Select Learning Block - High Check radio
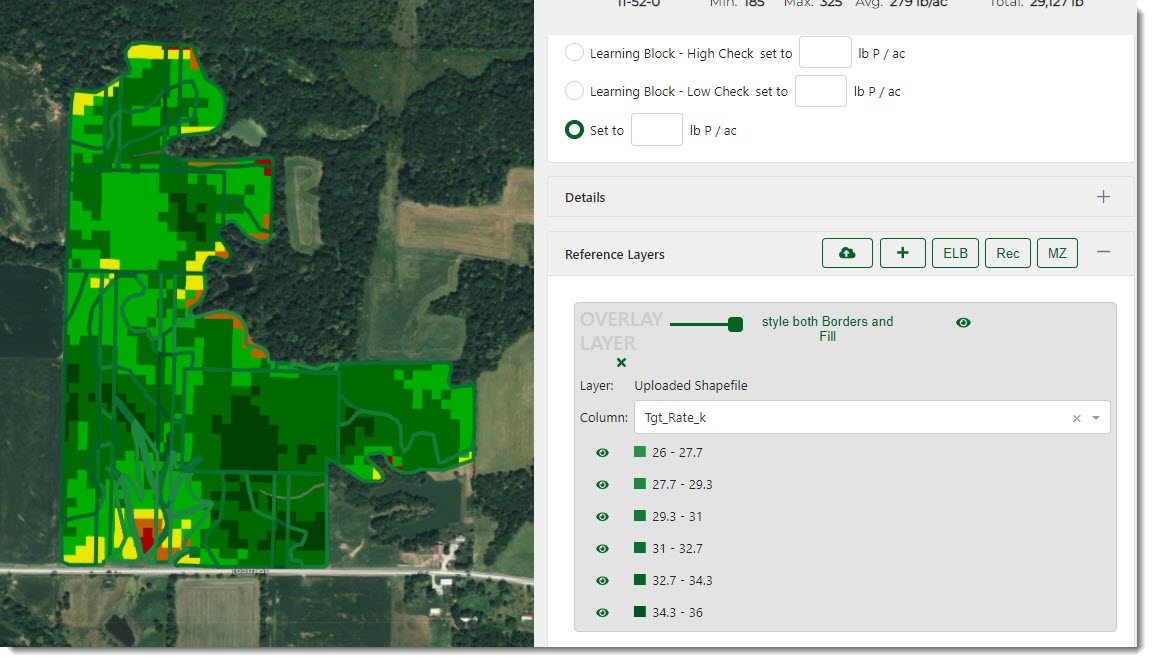Image resolution: width=1152 pixels, height=662 pixels. (x=574, y=53)
